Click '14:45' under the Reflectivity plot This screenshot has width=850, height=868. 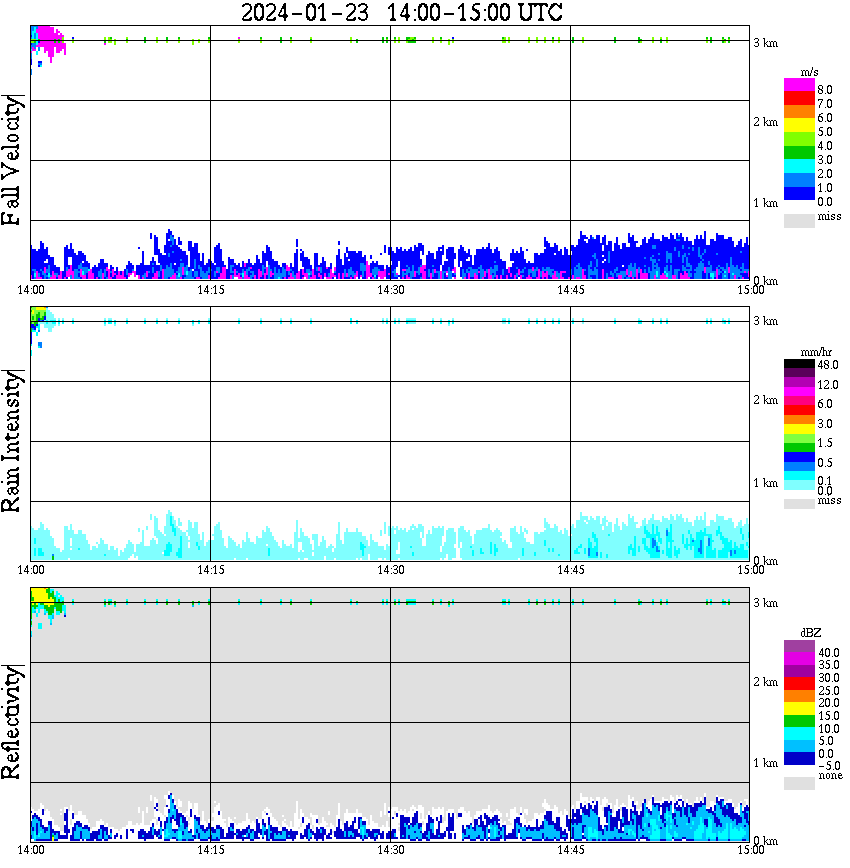click(570, 850)
